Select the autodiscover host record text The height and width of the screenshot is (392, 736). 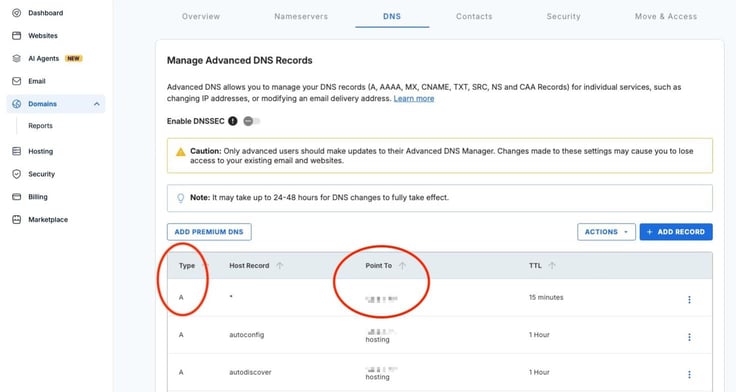tap(250, 372)
